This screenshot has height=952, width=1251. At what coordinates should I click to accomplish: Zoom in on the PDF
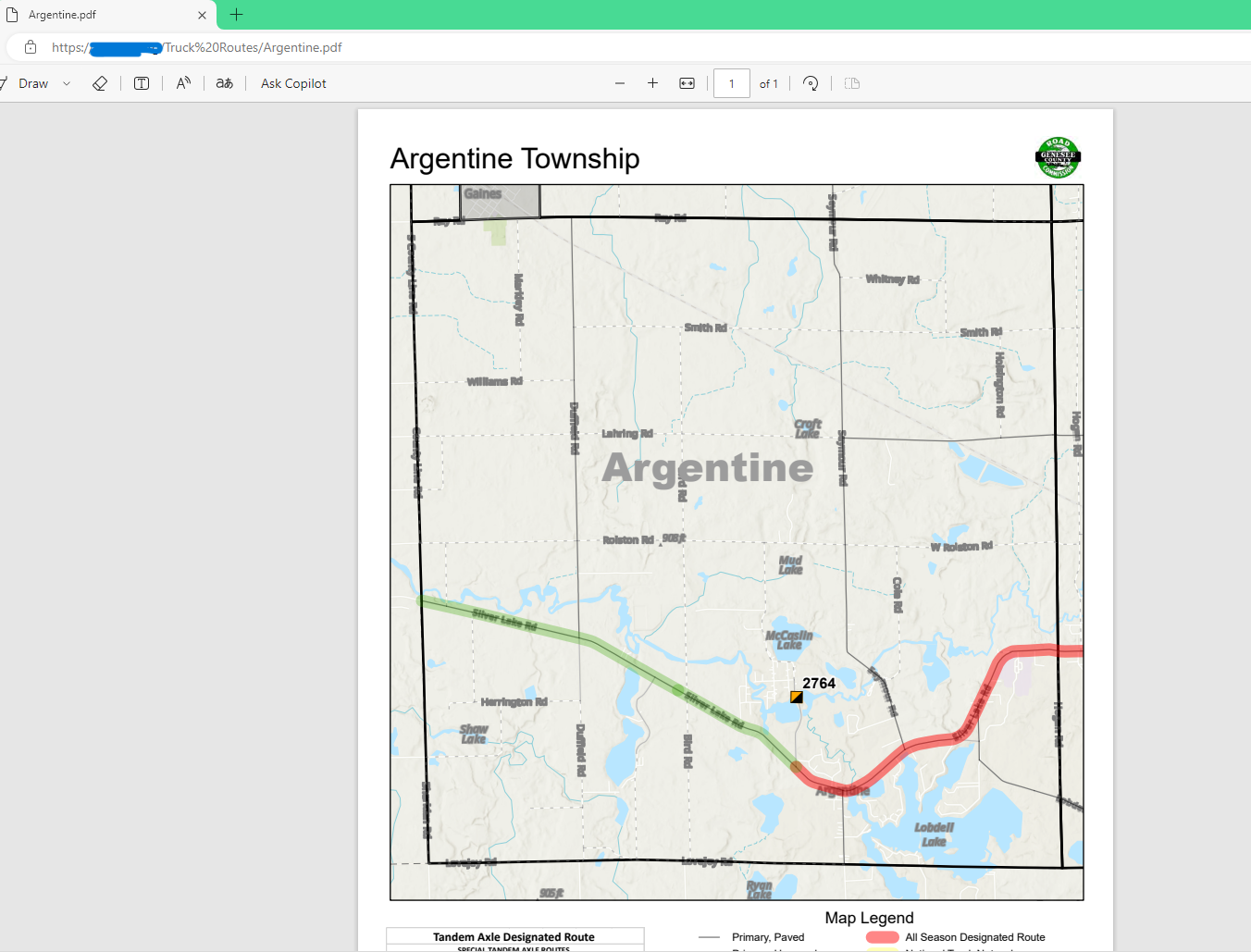pyautogui.click(x=652, y=83)
